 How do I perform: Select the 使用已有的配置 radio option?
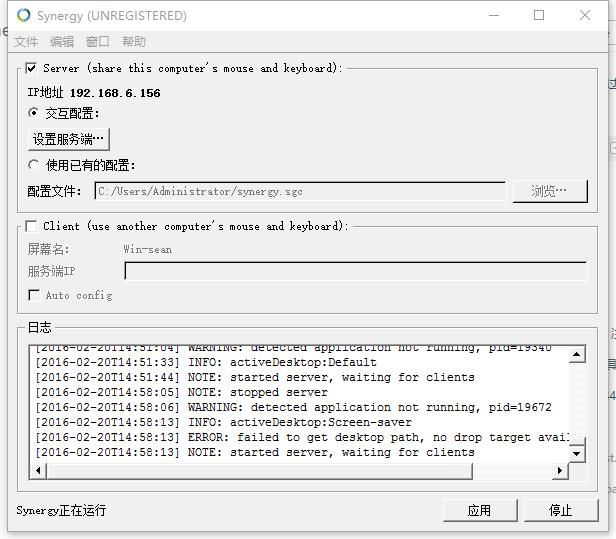tap(34, 165)
